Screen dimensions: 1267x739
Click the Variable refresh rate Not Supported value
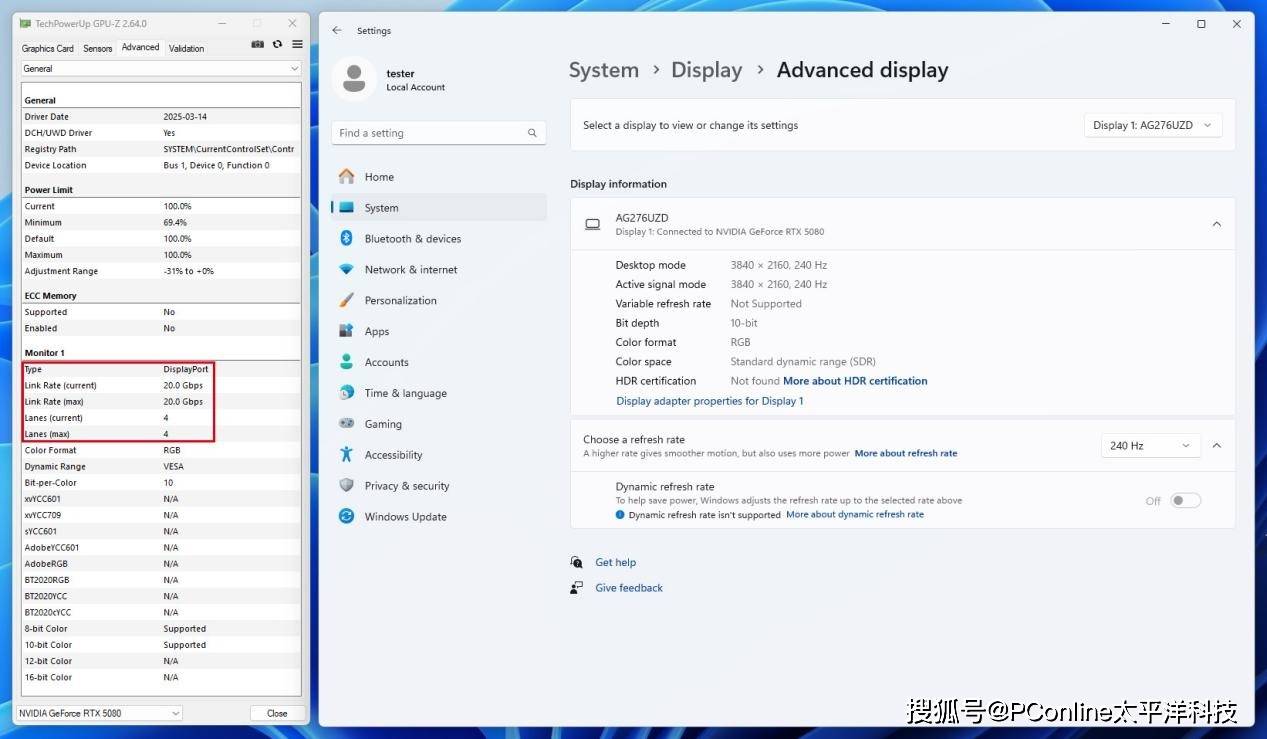coord(766,304)
